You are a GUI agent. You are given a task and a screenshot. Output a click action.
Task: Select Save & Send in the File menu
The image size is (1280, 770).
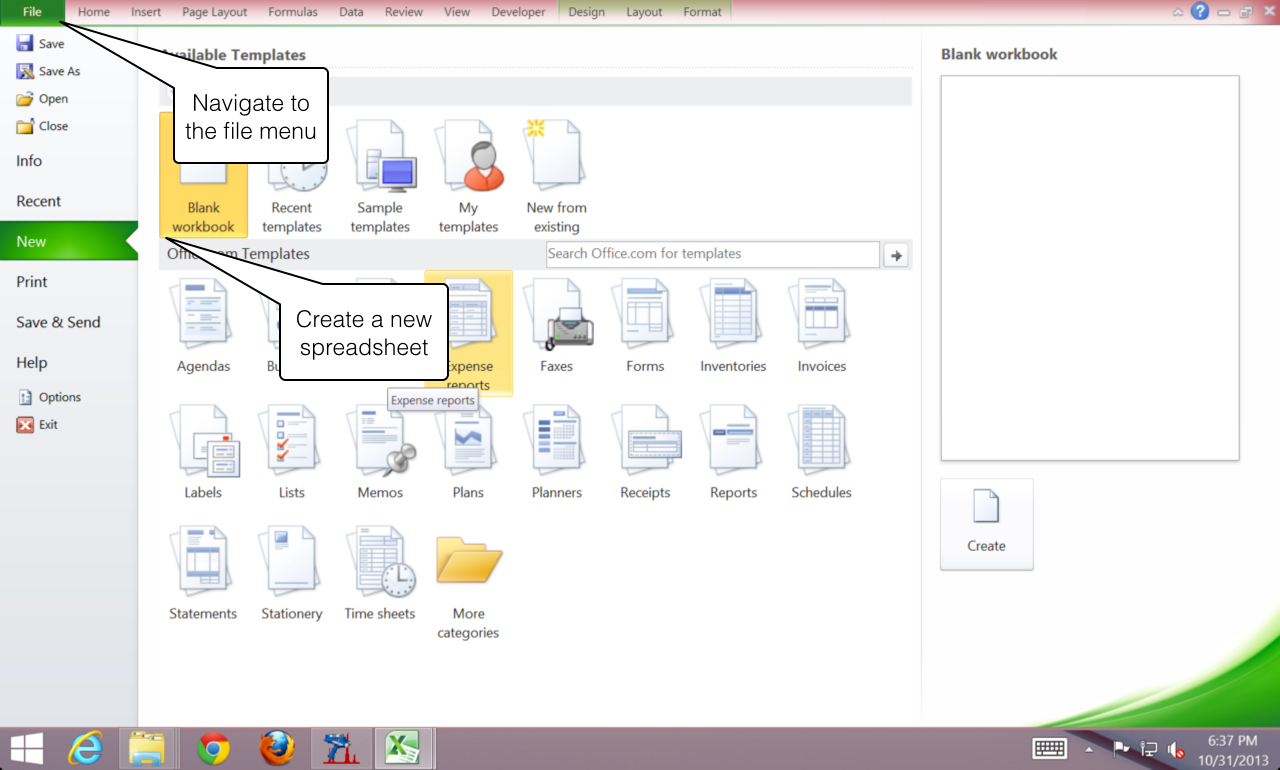pyautogui.click(x=57, y=322)
